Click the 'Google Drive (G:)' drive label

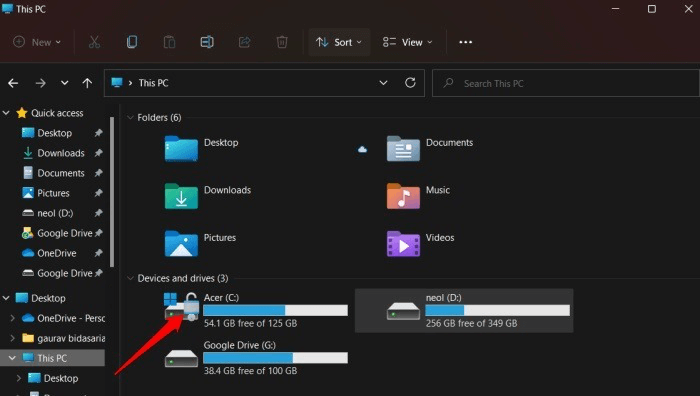240,345
